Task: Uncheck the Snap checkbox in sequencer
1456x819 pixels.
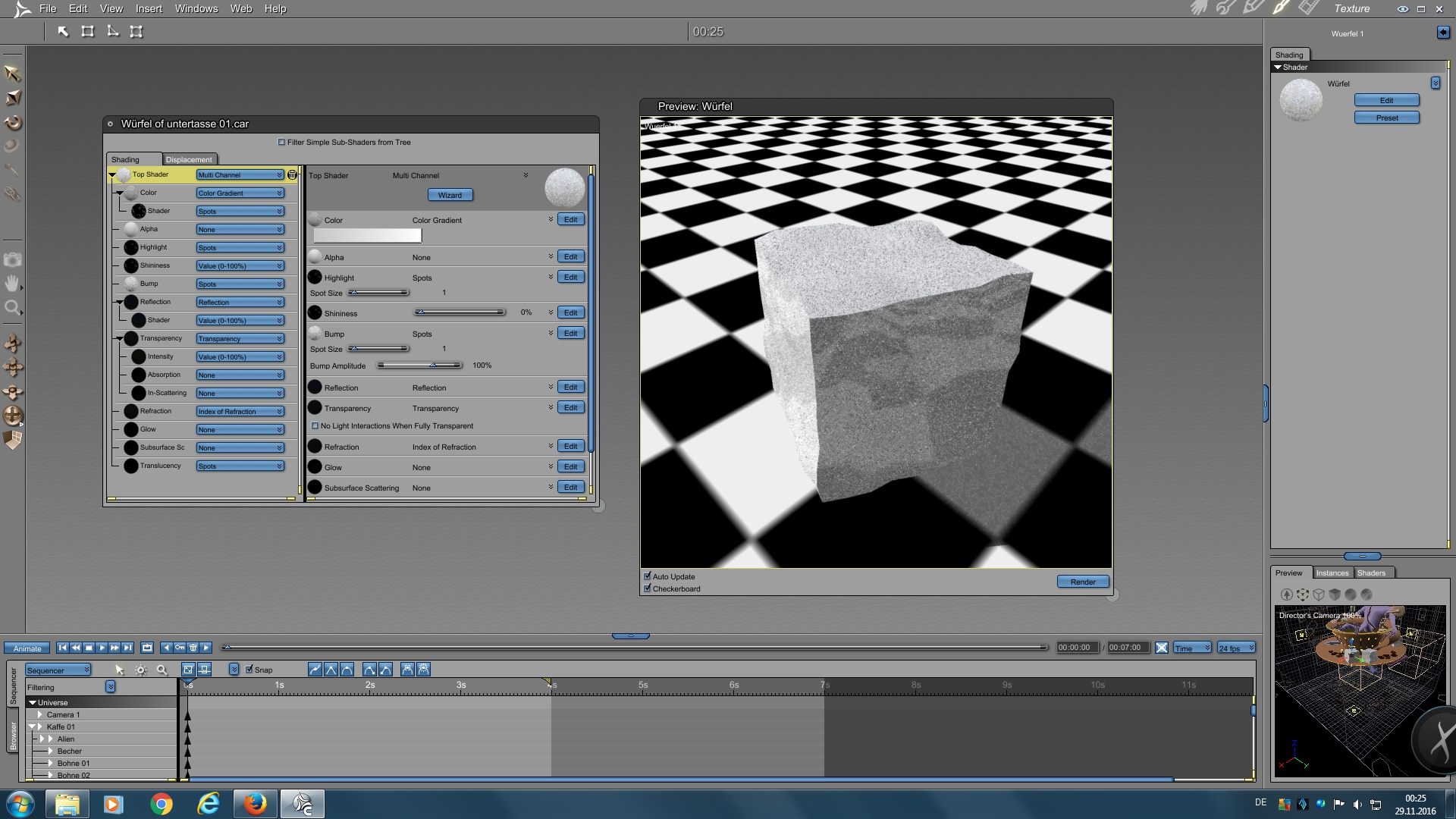Action: point(249,670)
